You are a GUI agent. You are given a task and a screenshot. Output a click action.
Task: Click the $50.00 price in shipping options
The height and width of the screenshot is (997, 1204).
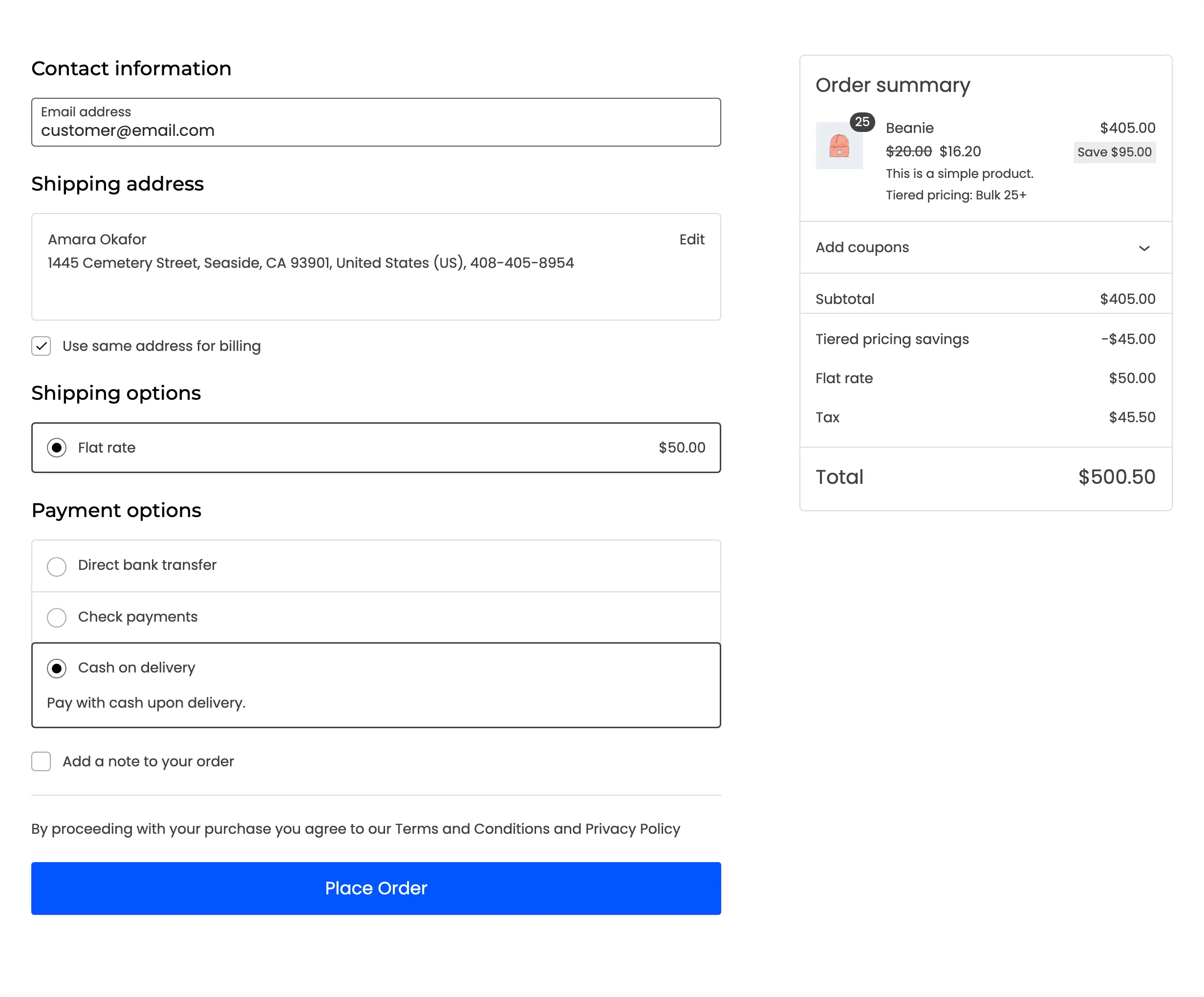(682, 448)
